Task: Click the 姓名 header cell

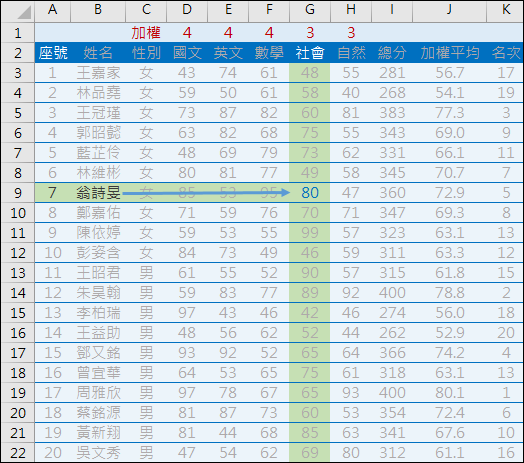Action: click(x=98, y=53)
